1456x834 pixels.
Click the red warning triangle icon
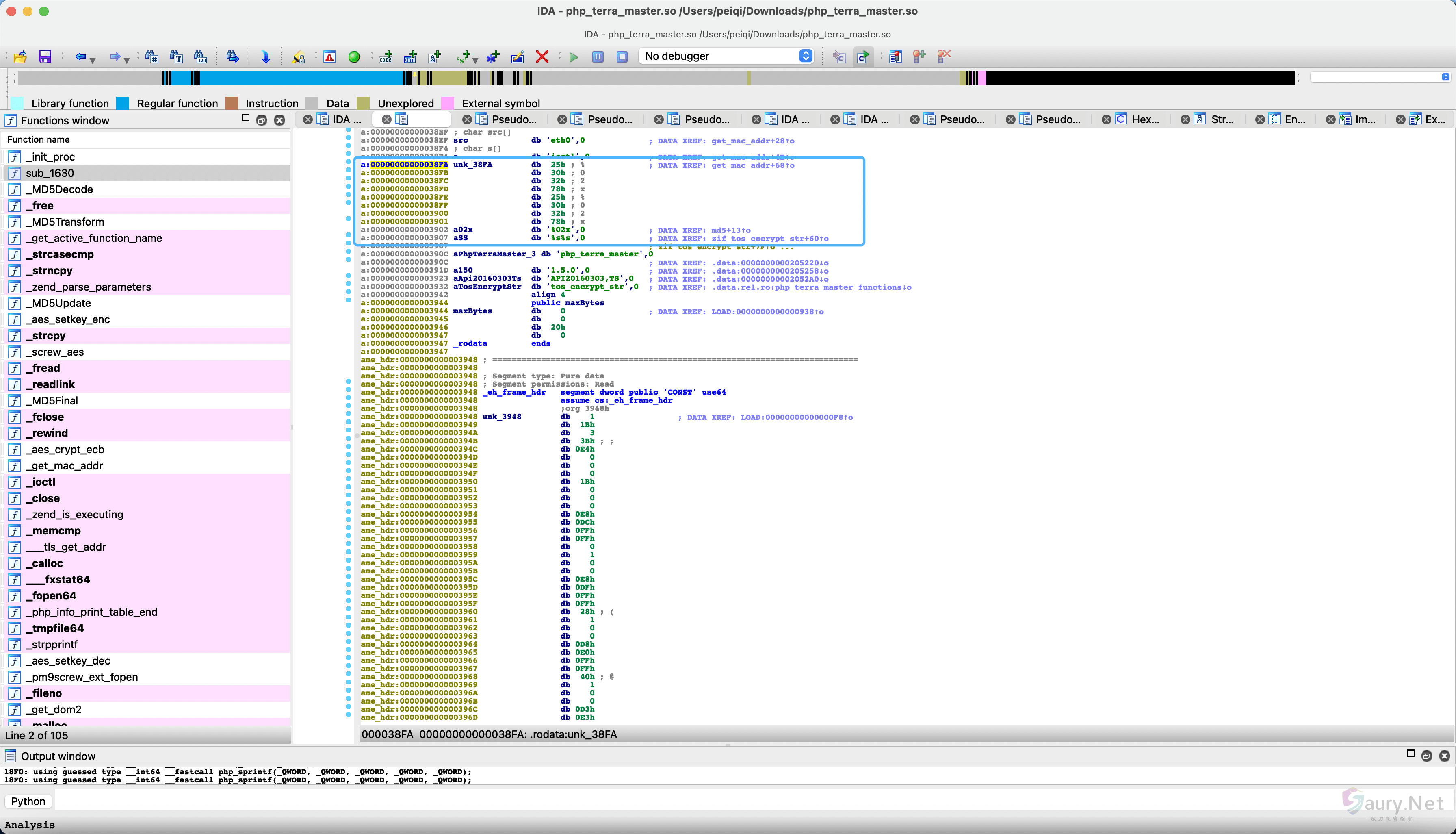[330, 57]
